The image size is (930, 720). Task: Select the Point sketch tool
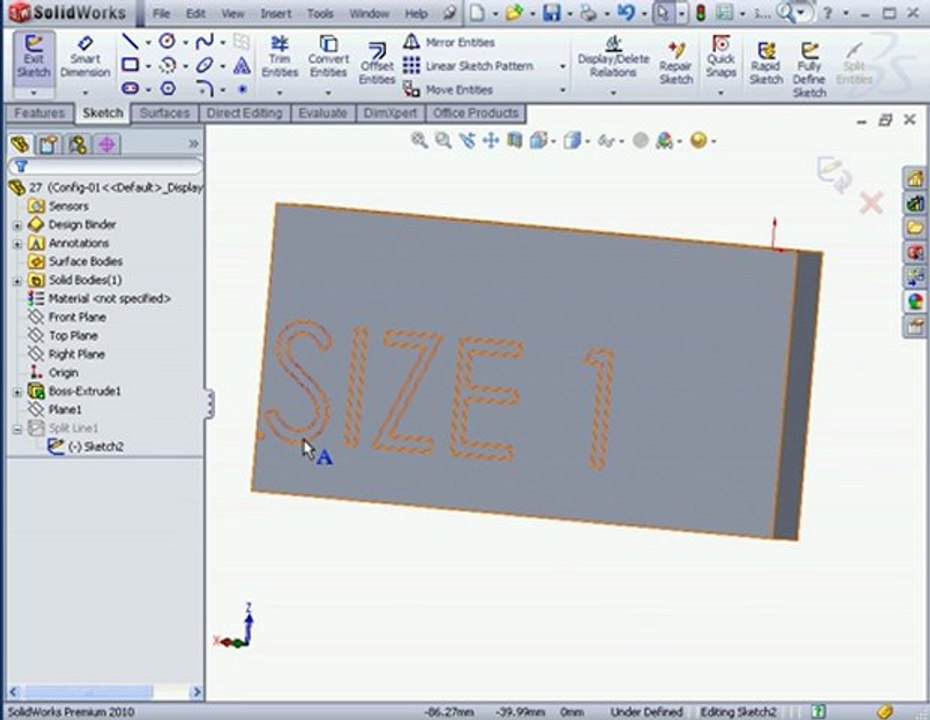tap(242, 89)
